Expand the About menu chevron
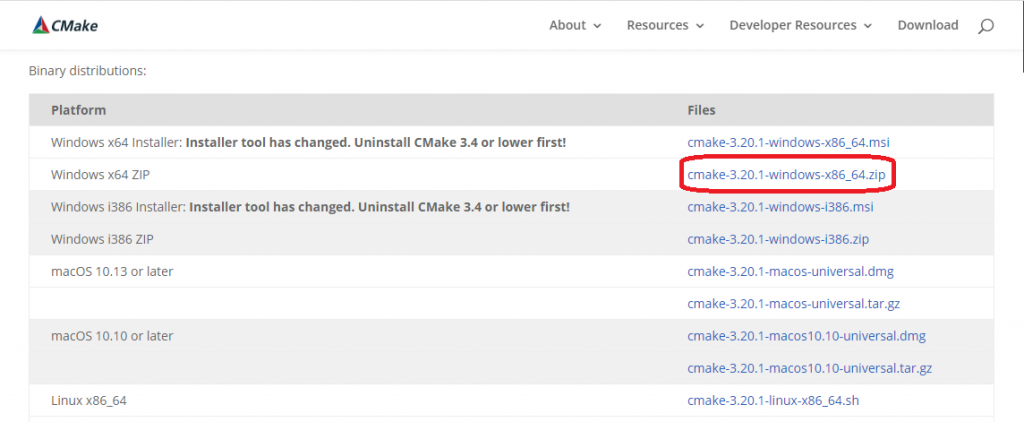This screenshot has height=422, width=1024. (x=597, y=26)
